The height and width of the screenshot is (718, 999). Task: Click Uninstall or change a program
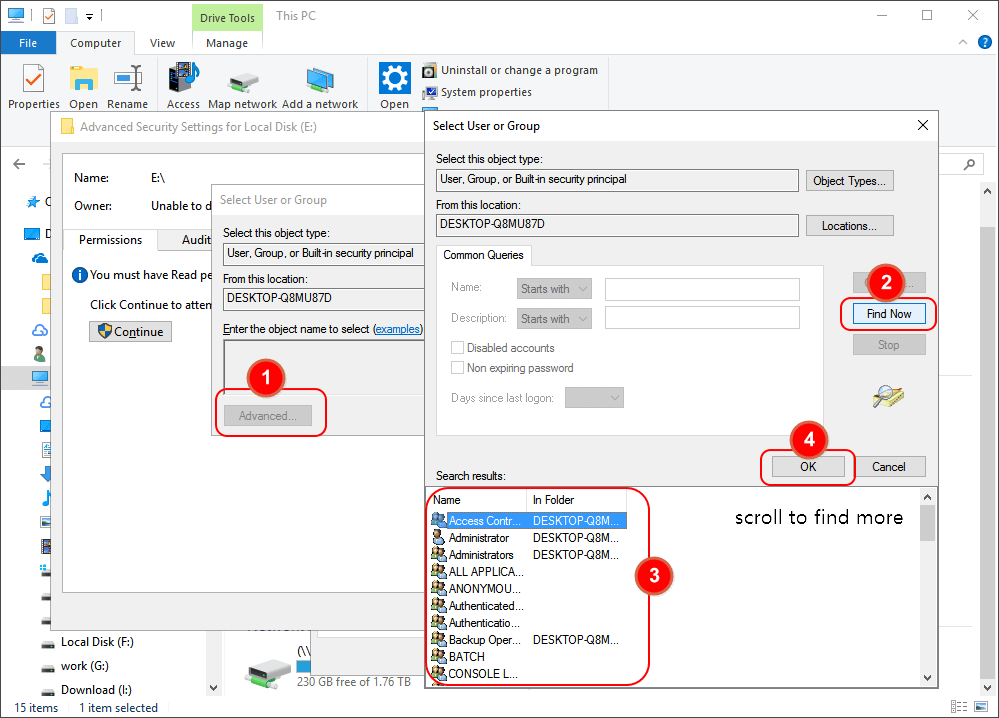[x=518, y=70]
